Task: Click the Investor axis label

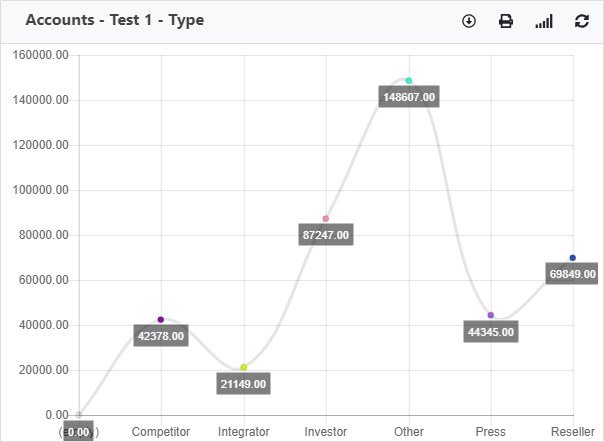Action: (325, 432)
